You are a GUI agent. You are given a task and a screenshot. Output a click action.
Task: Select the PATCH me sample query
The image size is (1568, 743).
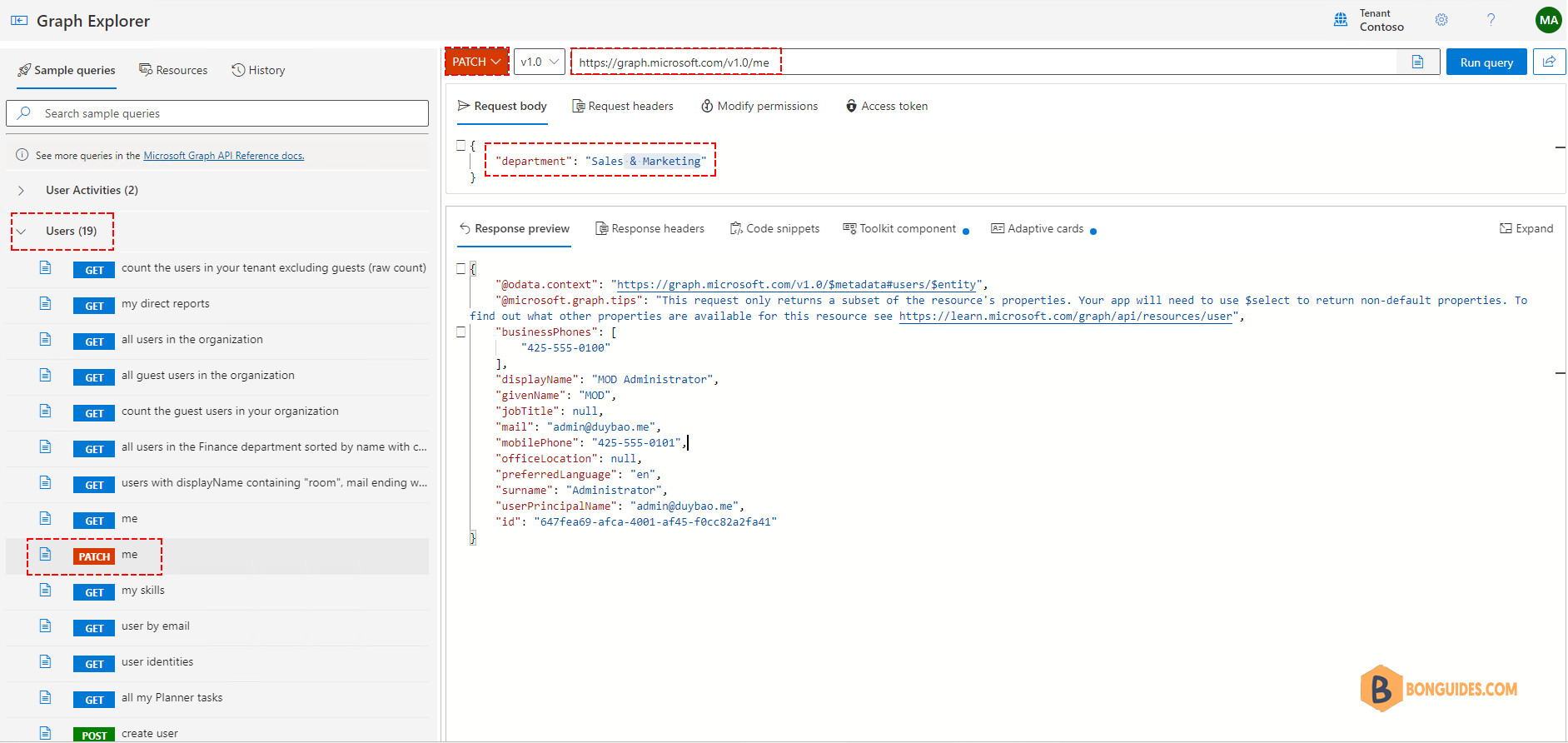217,556
